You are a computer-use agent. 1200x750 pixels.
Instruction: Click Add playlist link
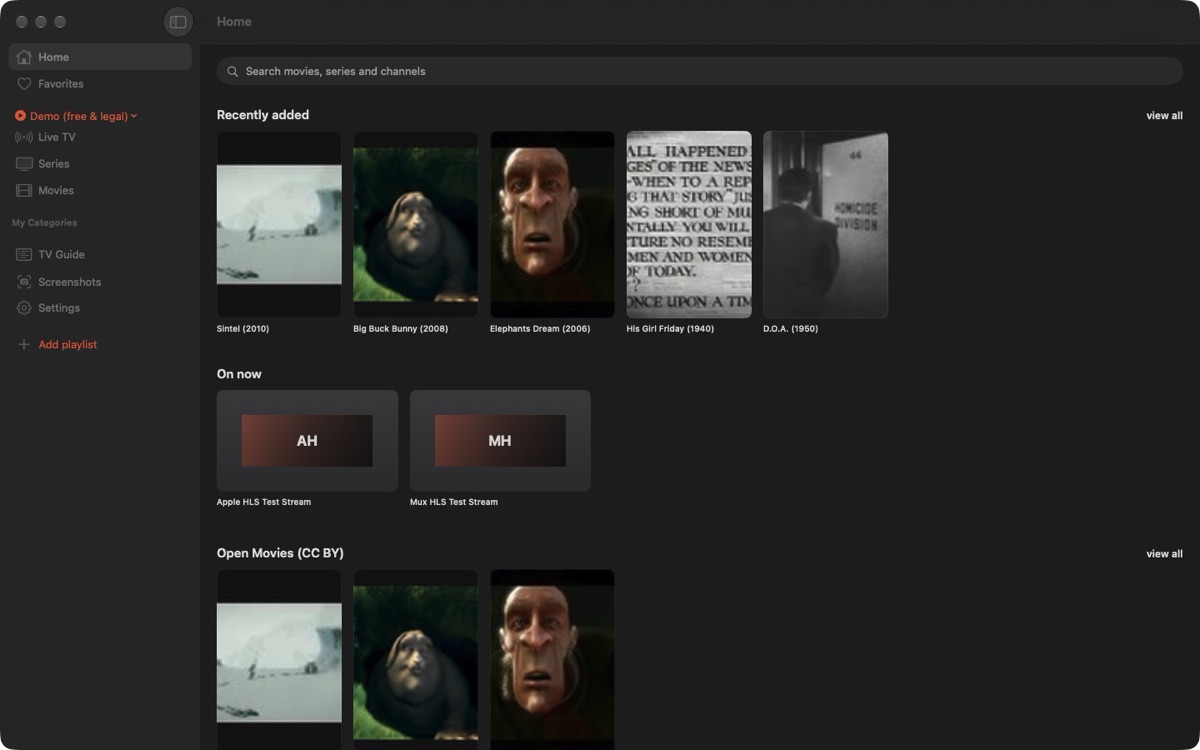pos(67,344)
